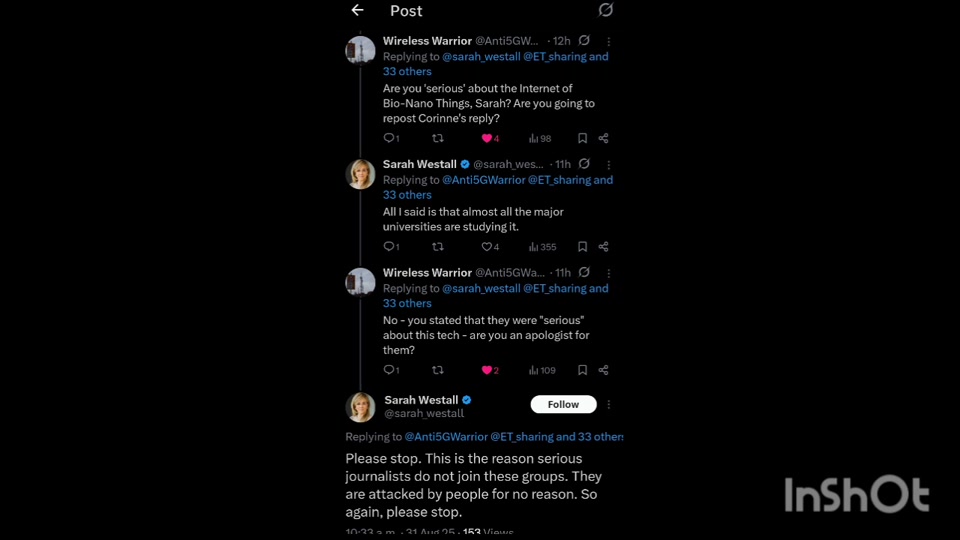The image size is (960, 540).
Task: Open more options on Sarah Westall's 11h reply
Action: click(x=608, y=164)
